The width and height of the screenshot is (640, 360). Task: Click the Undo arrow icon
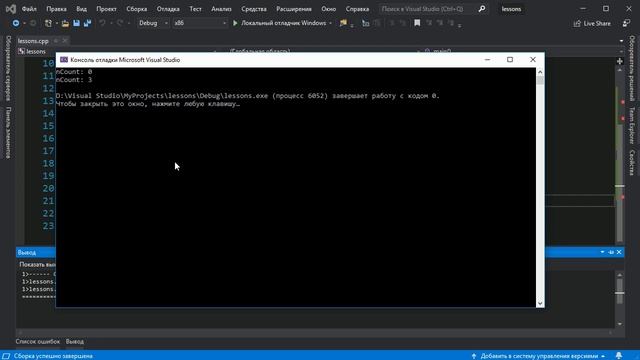(x=102, y=23)
